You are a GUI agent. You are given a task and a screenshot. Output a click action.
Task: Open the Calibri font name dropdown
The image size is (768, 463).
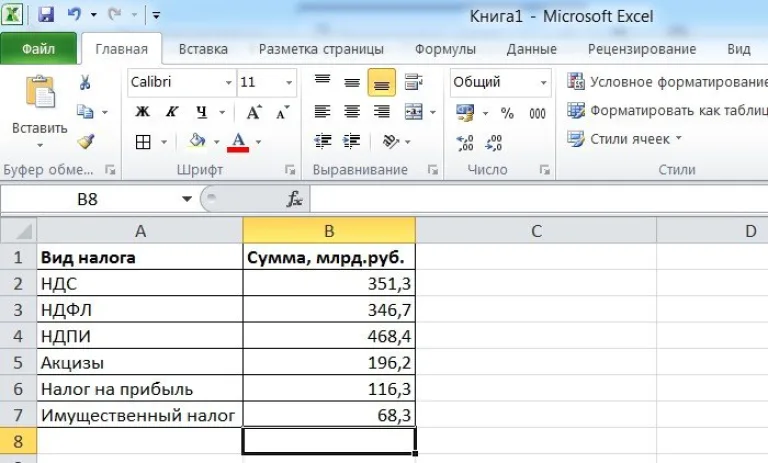[229, 82]
